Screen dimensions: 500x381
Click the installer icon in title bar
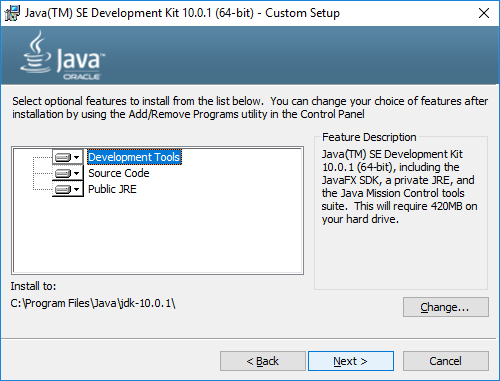click(x=12, y=13)
